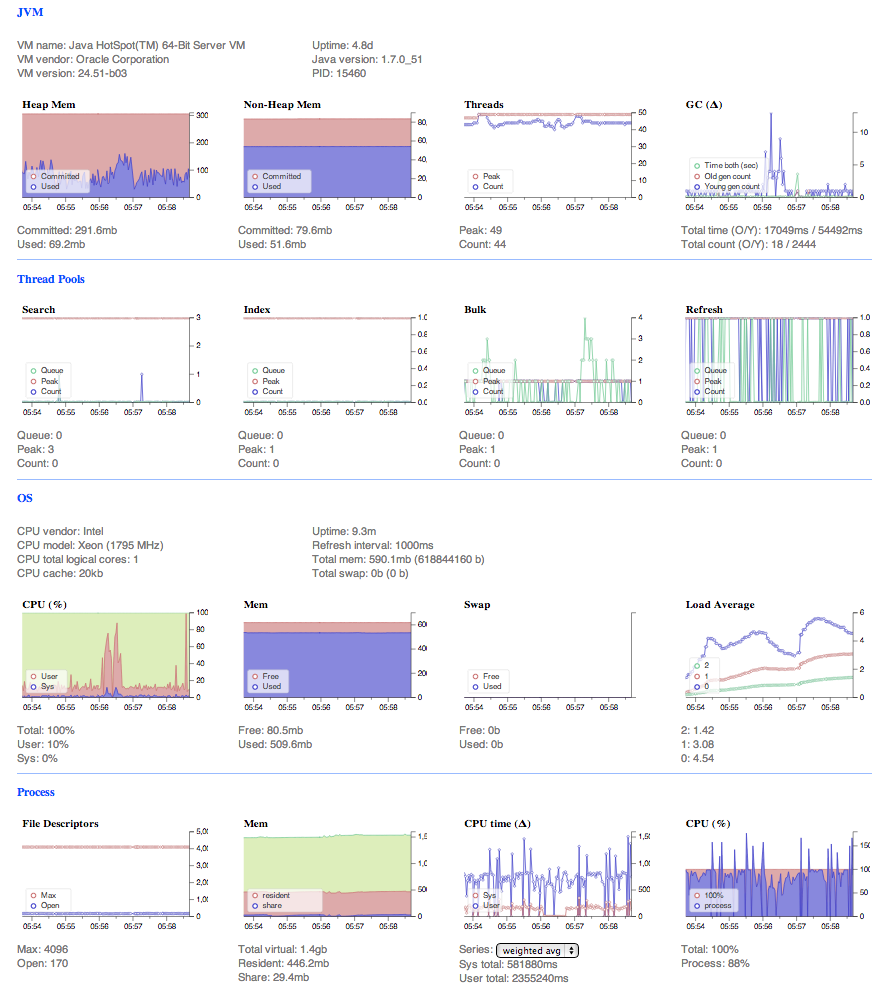894x986 pixels.
Task: Select the Refresh thread pool chart
Action: (770, 360)
